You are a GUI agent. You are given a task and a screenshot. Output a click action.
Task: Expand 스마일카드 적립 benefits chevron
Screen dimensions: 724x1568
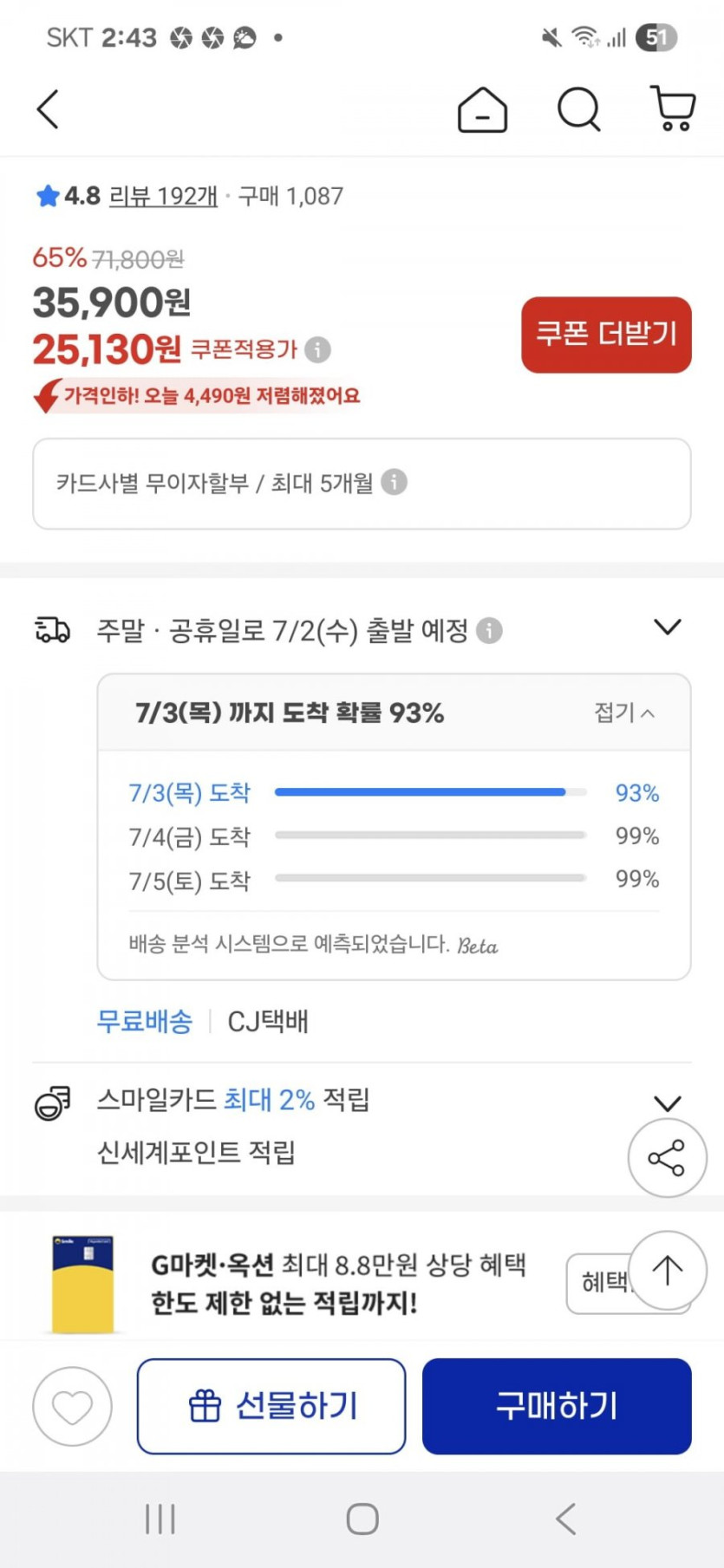pos(667,1103)
